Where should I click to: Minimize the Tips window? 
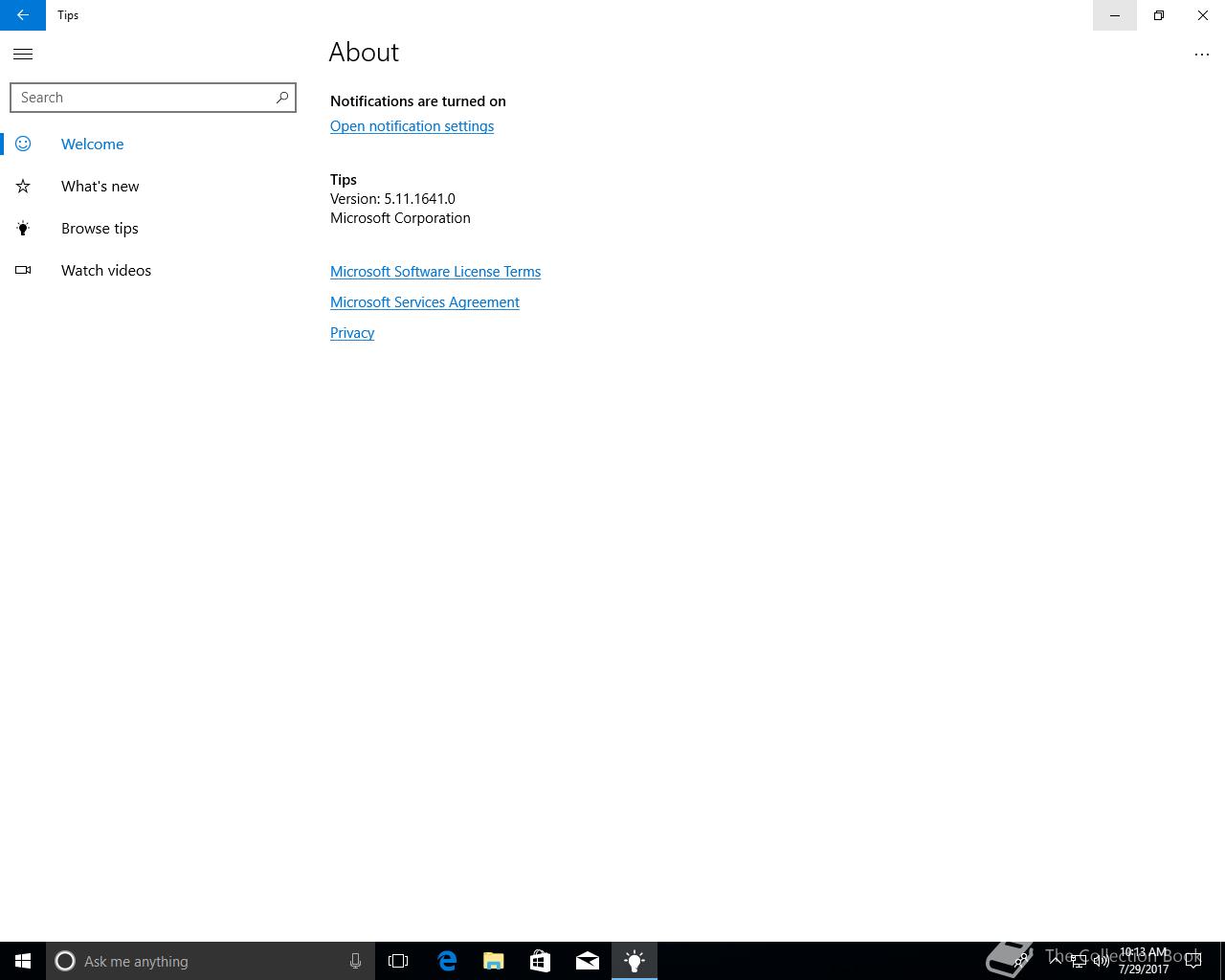pos(1115,15)
